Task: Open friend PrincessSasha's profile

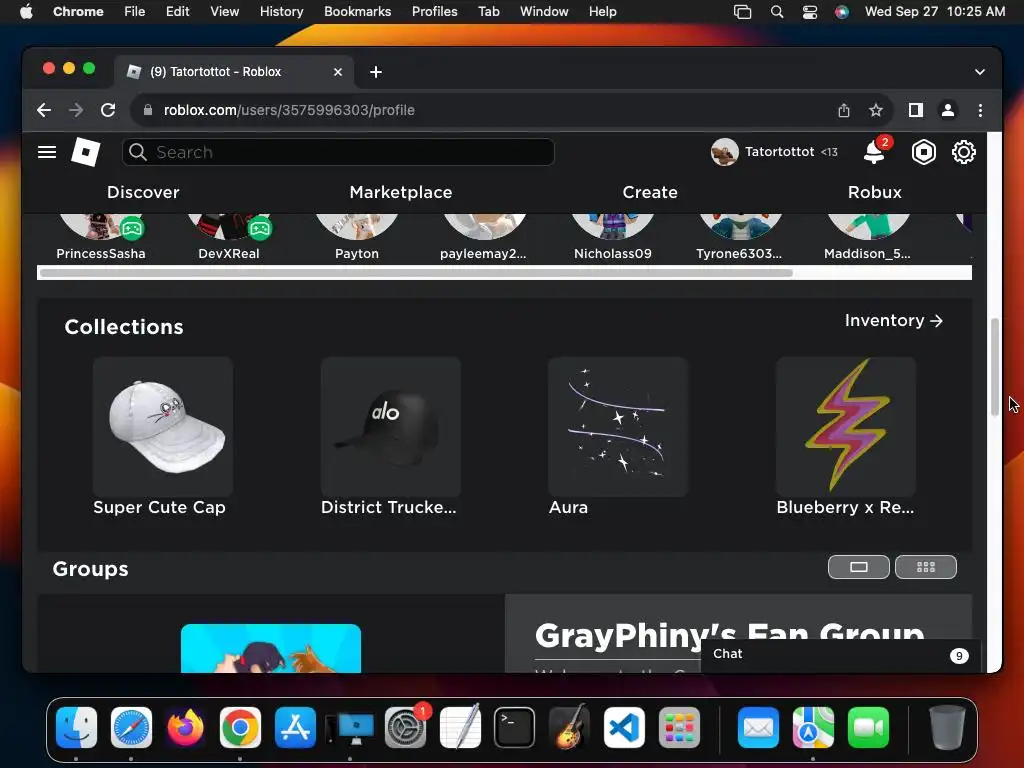Action: [101, 238]
